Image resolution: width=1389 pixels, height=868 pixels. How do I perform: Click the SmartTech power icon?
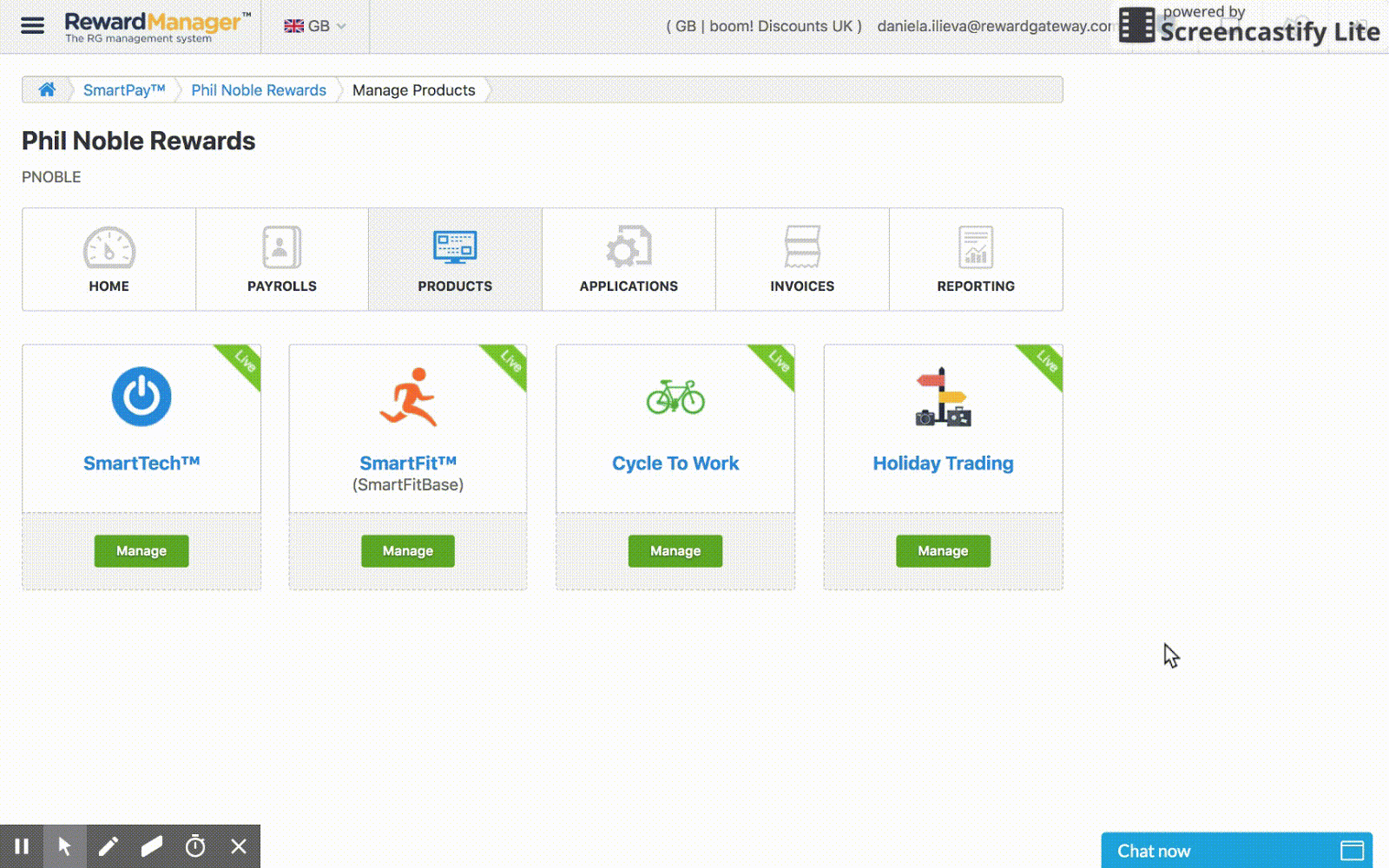point(142,397)
